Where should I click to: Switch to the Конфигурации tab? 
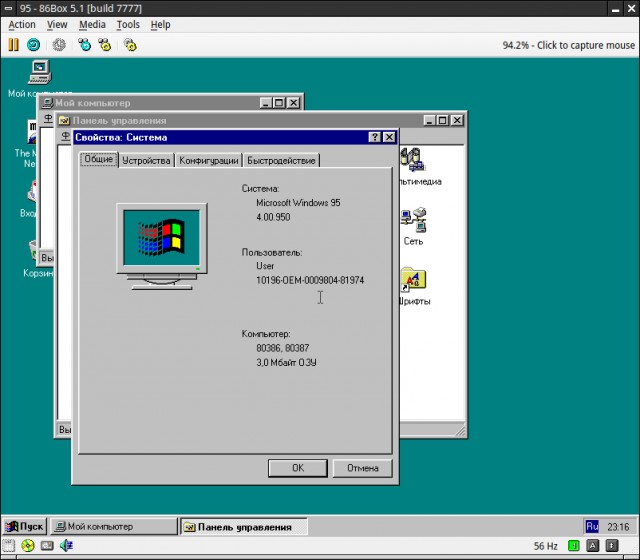coord(209,160)
